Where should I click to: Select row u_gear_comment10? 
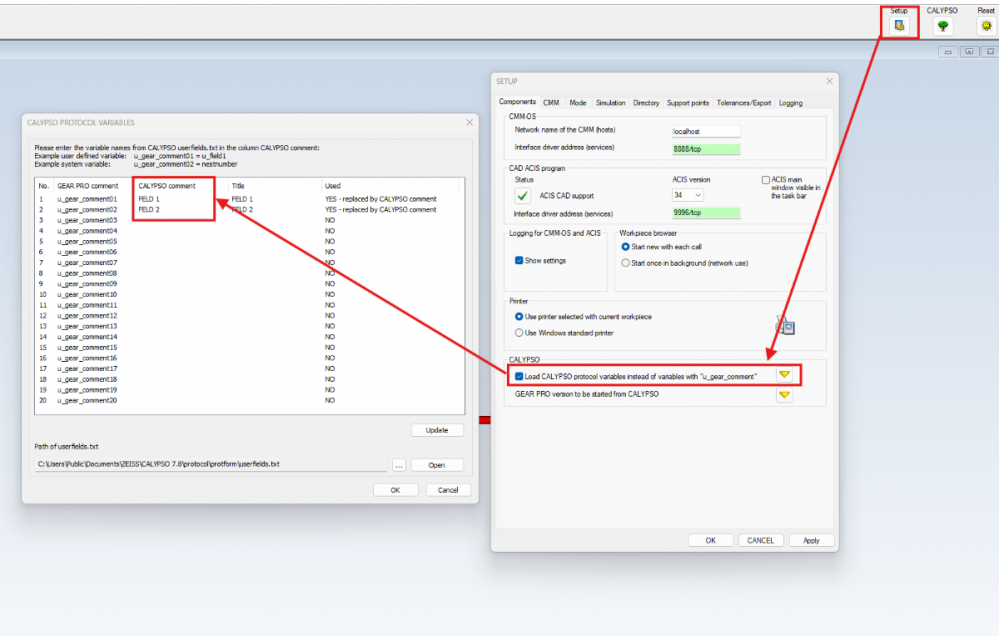[250, 294]
